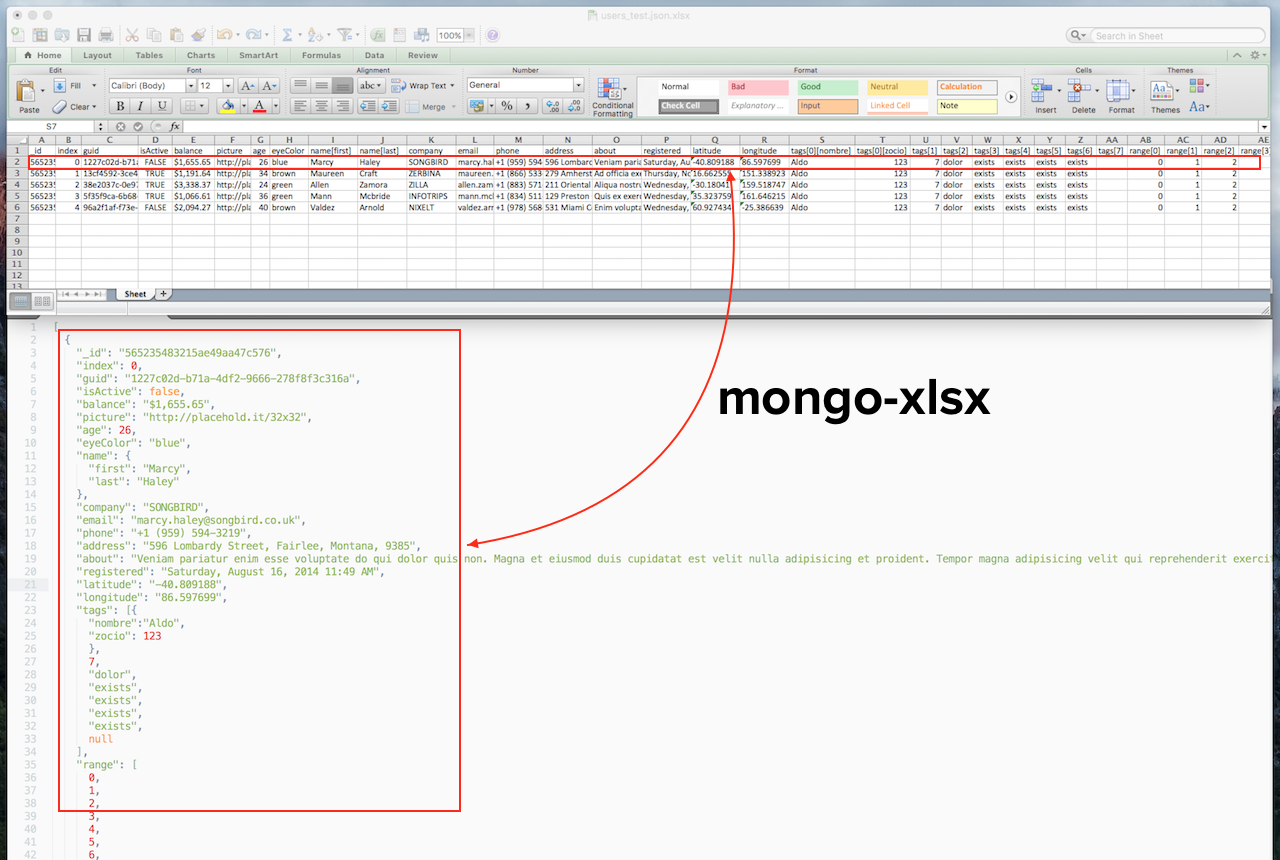The image size is (1280, 860).
Task: Click the Bold B button
Action: pos(120,106)
